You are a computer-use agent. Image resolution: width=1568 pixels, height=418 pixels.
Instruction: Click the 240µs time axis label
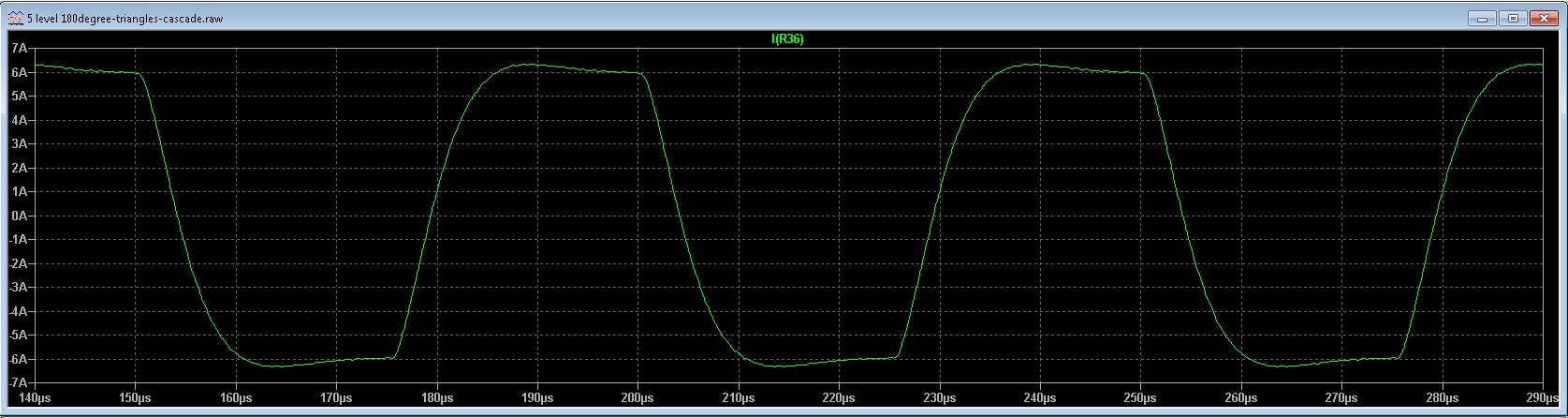click(x=1040, y=398)
